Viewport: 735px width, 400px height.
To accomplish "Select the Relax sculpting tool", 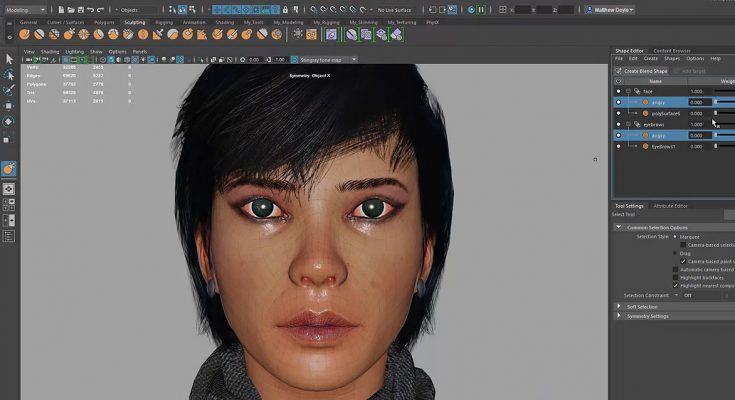I will click(x=54, y=34).
